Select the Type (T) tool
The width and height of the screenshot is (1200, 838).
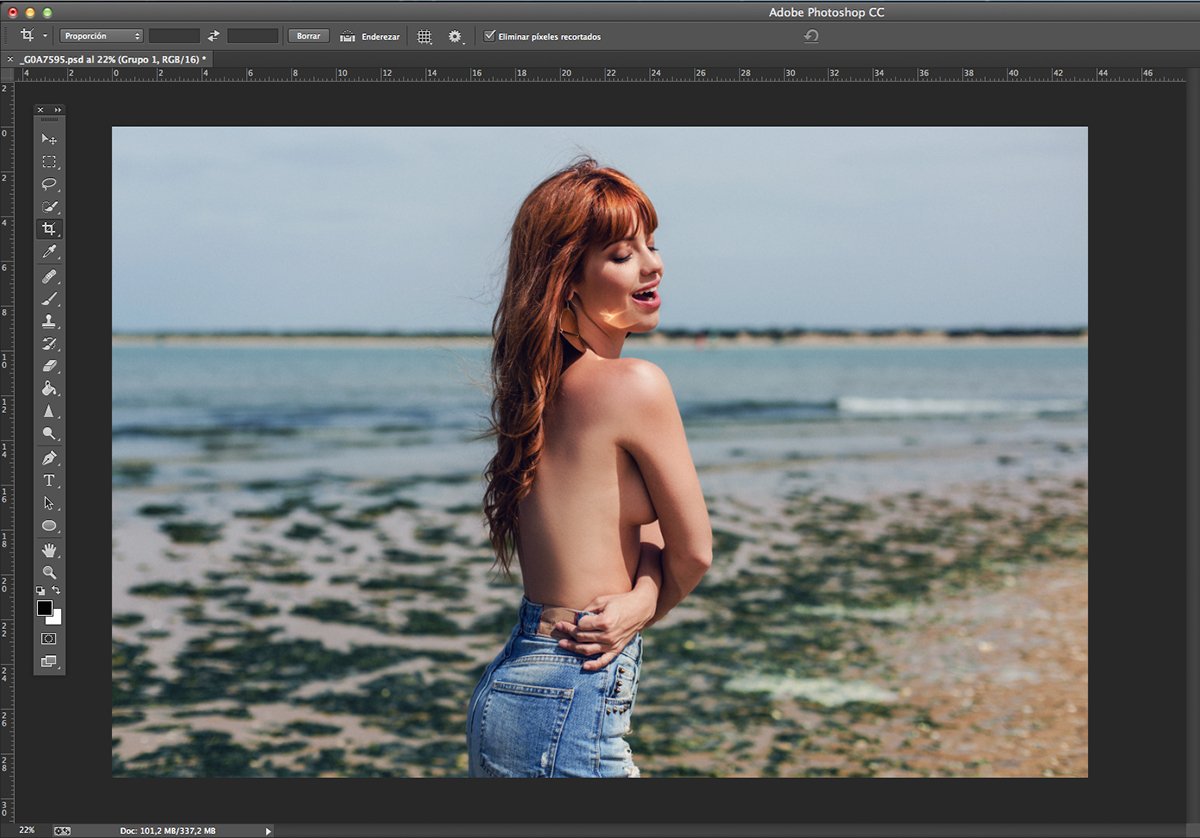[49, 481]
